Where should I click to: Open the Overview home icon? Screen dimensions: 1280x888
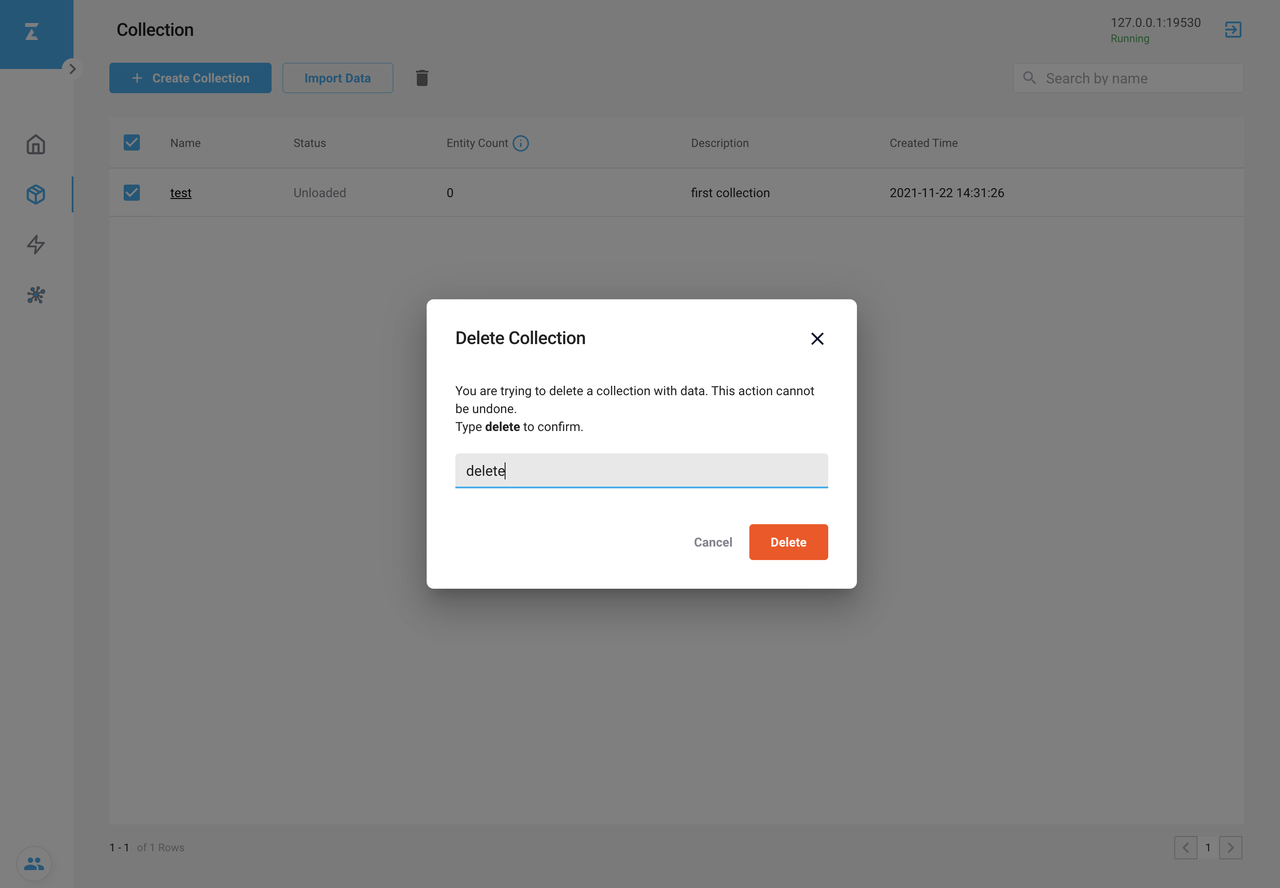(x=36, y=144)
